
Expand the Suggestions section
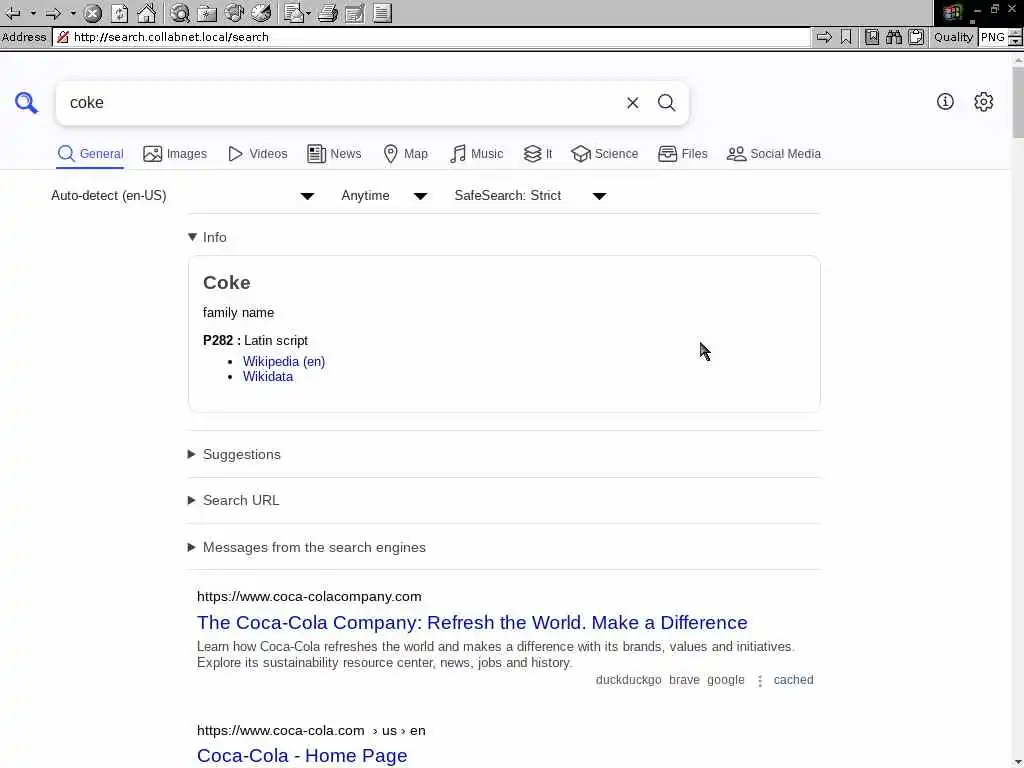234,454
